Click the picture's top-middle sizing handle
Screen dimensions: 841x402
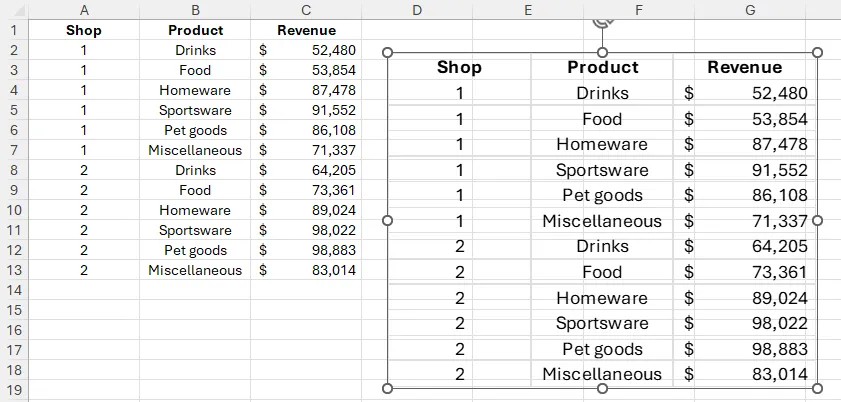pos(602,53)
